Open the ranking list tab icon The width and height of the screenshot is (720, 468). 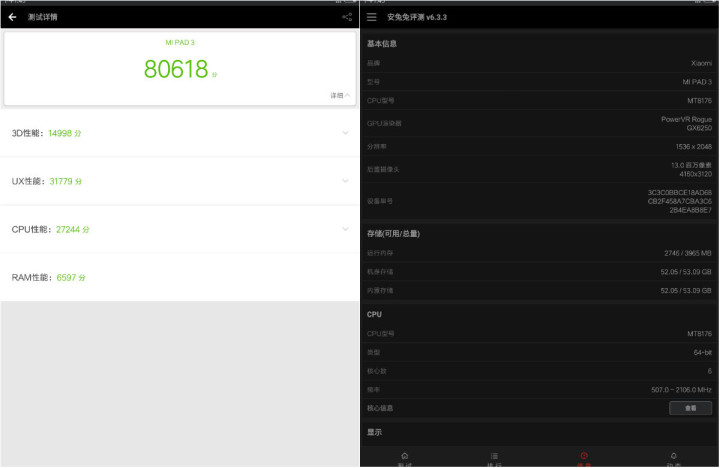tap(494, 456)
